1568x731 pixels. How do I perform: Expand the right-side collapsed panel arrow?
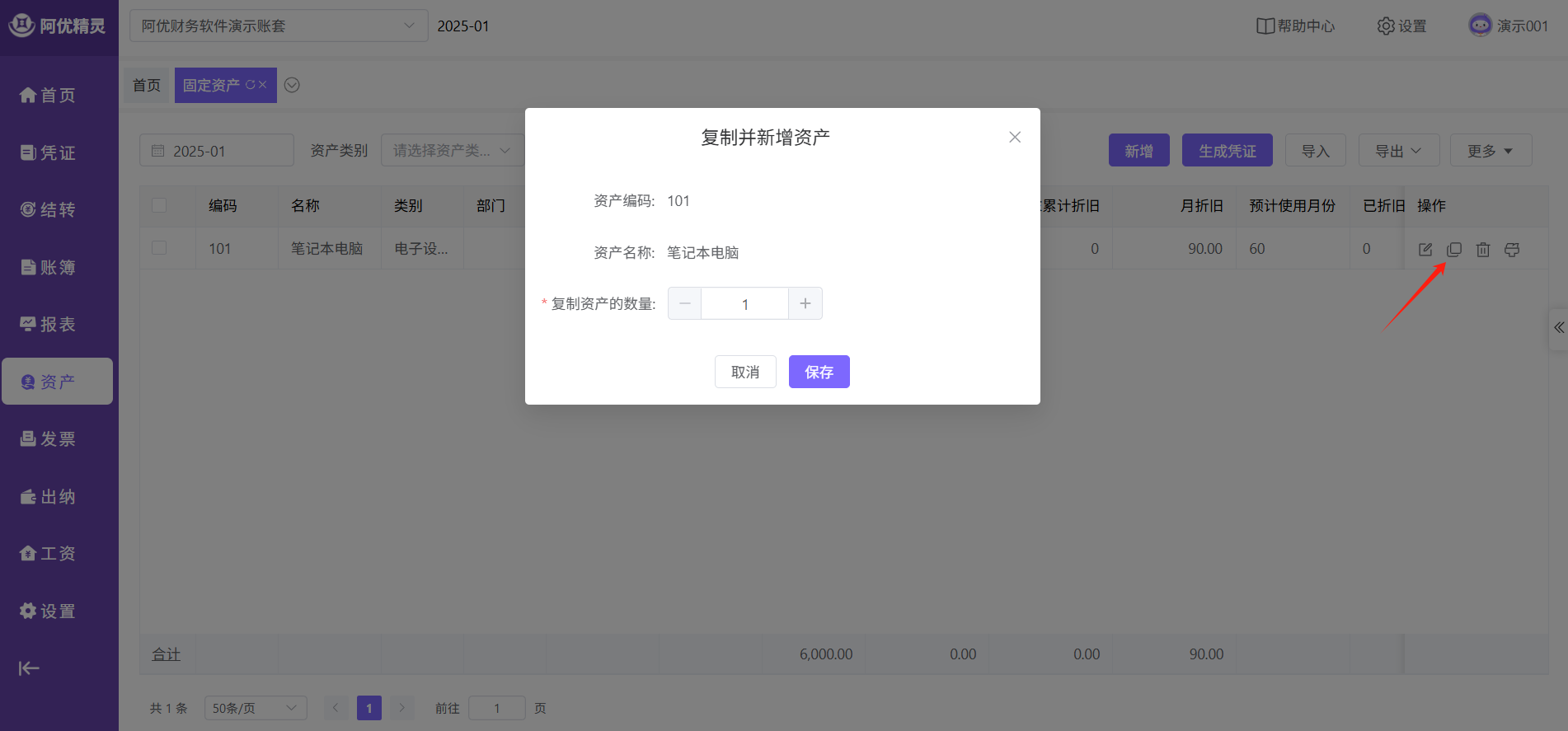1558,328
